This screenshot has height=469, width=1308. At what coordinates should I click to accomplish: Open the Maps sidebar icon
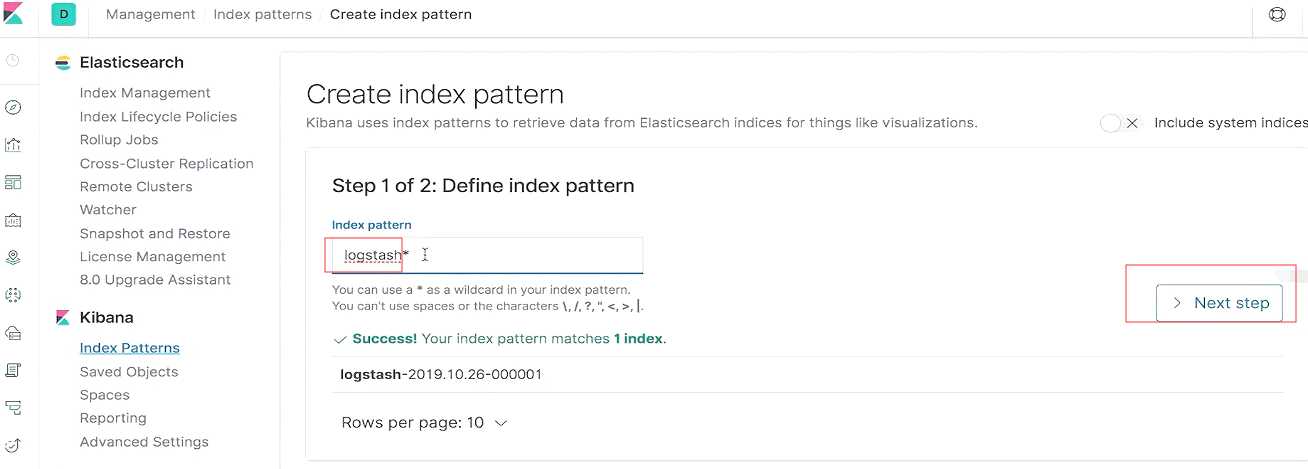click(x=13, y=258)
